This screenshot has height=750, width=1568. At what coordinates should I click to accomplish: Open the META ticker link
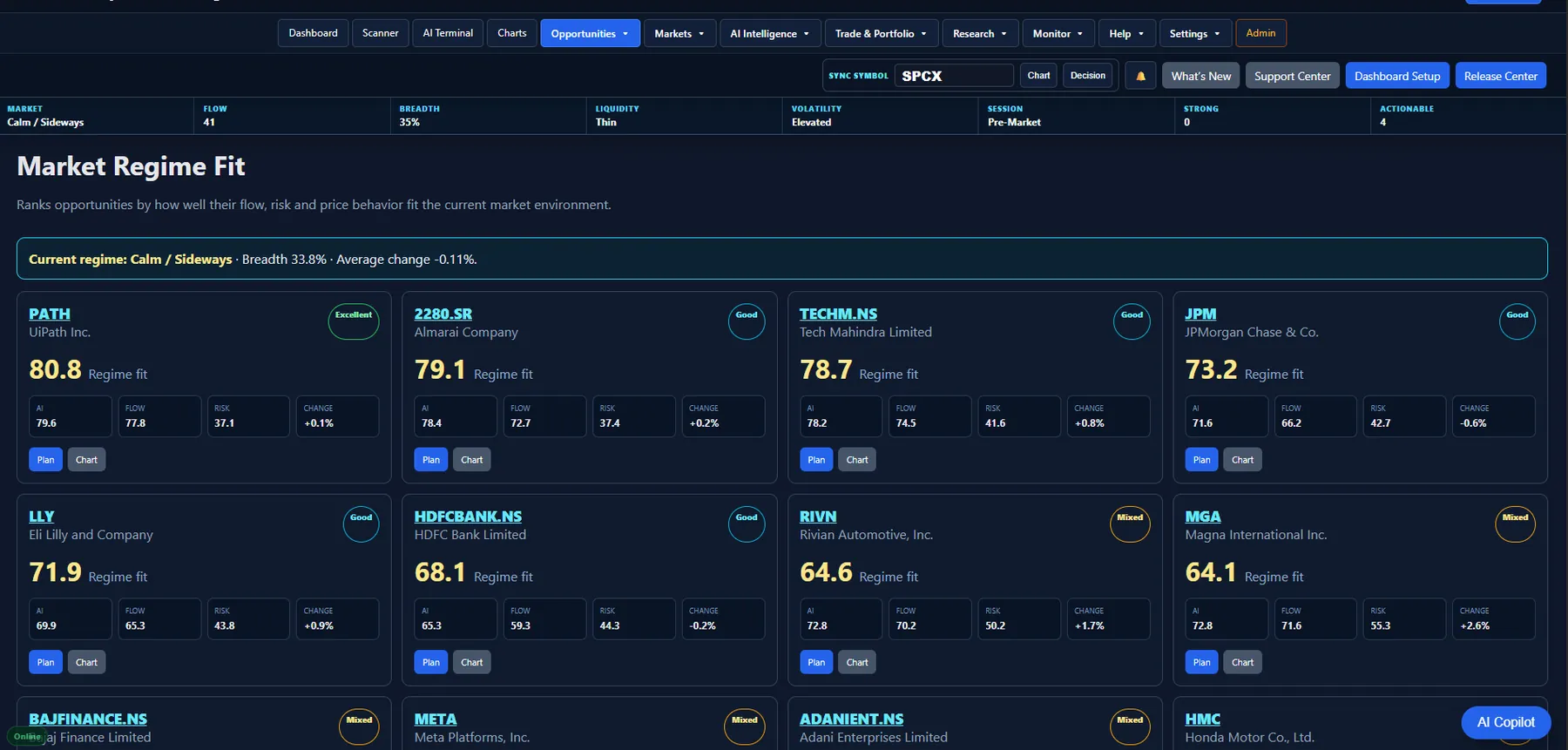click(436, 719)
